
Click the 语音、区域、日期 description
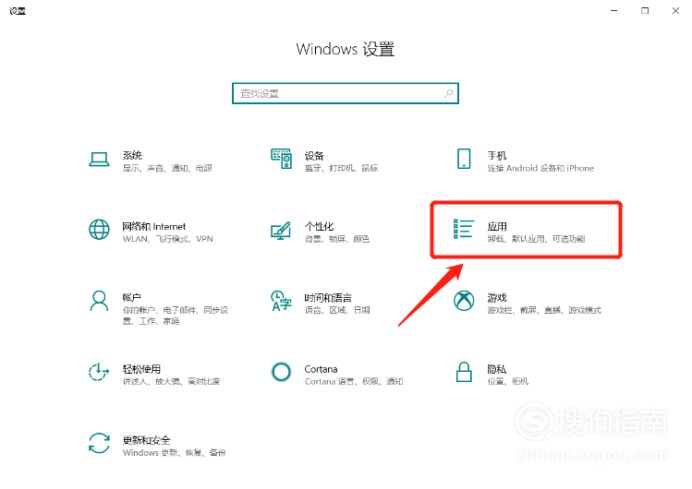pyautogui.click(x=337, y=310)
